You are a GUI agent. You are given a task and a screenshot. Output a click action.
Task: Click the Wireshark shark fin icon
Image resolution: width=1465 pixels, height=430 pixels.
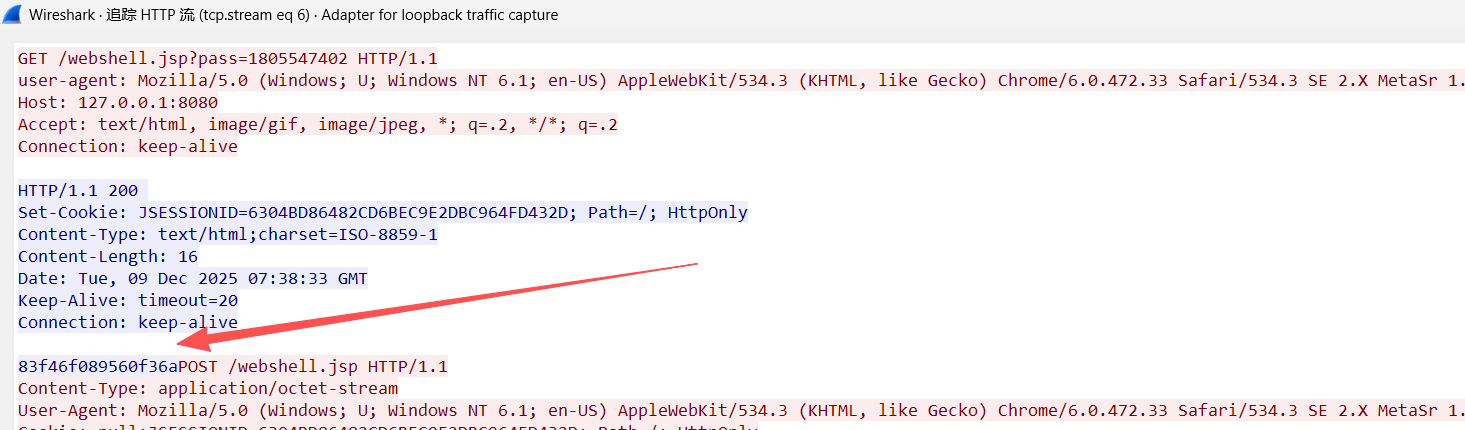coord(14,15)
